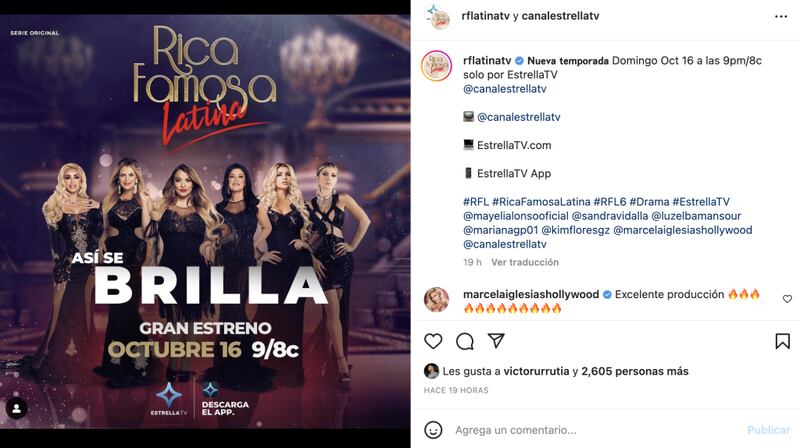Click Publicar to post the comment
800x448 pixels.
point(768,430)
